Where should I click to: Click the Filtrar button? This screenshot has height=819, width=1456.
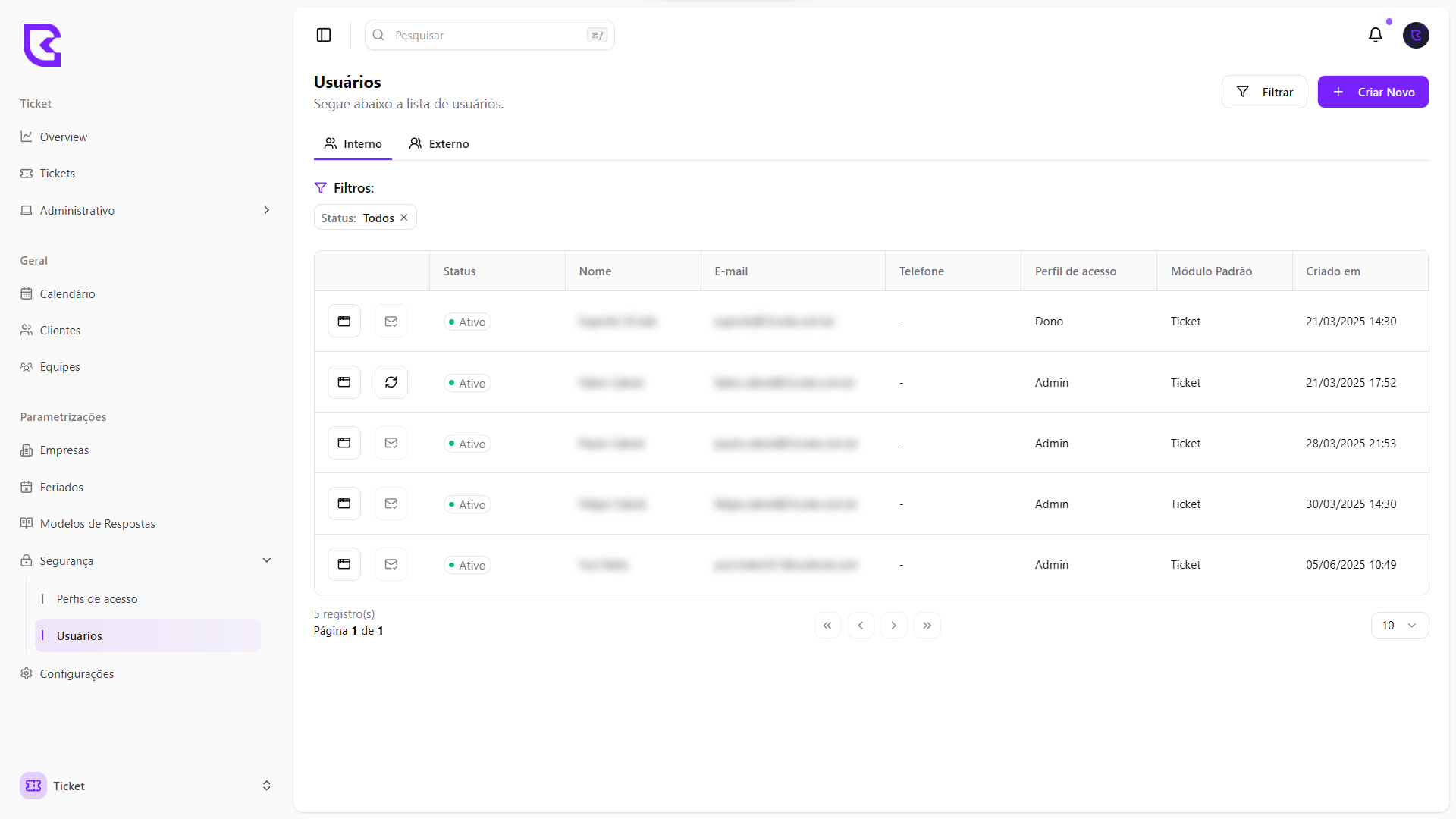point(1263,92)
